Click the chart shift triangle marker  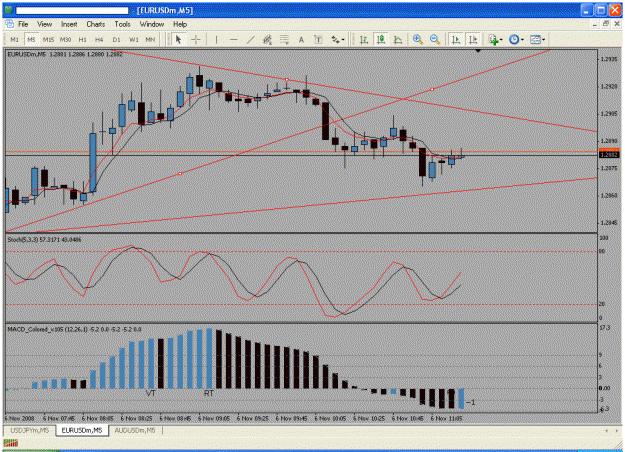478,51
